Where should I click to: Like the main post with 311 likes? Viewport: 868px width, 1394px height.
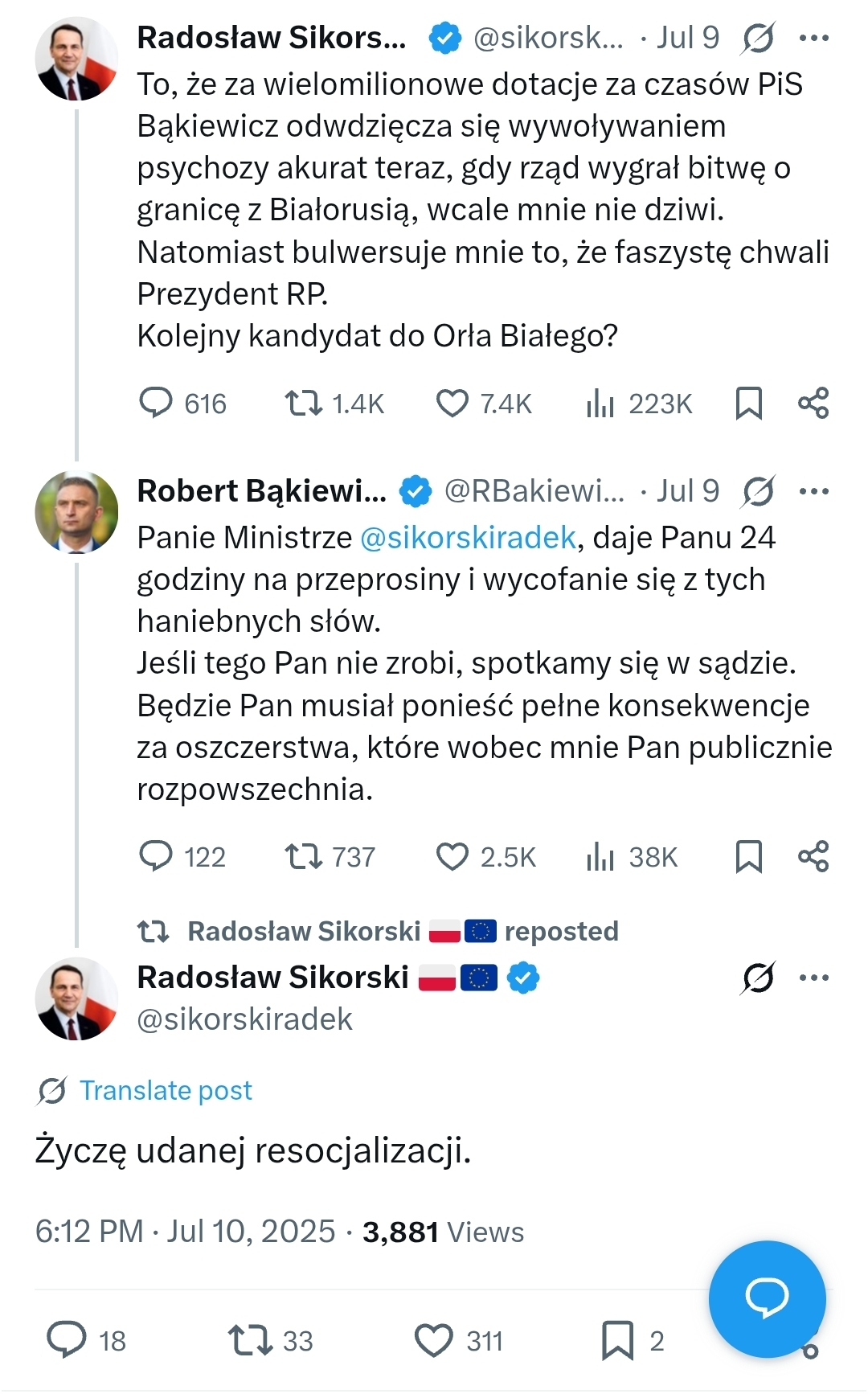point(434,1340)
